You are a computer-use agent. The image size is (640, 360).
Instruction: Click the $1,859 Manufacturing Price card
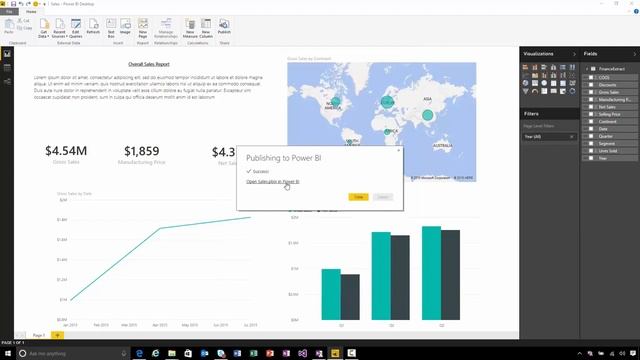tap(142, 155)
